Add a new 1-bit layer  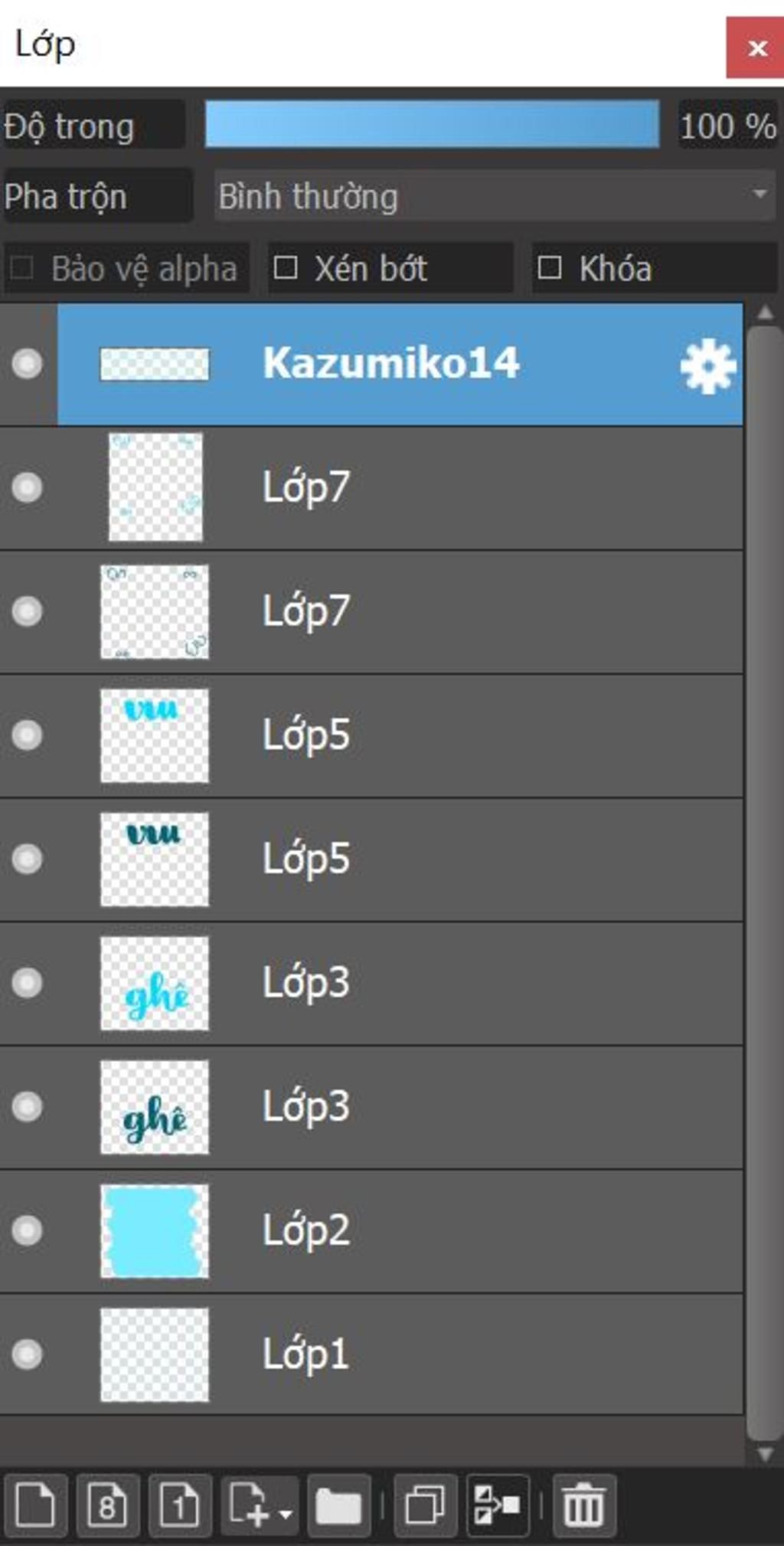[179, 1505]
